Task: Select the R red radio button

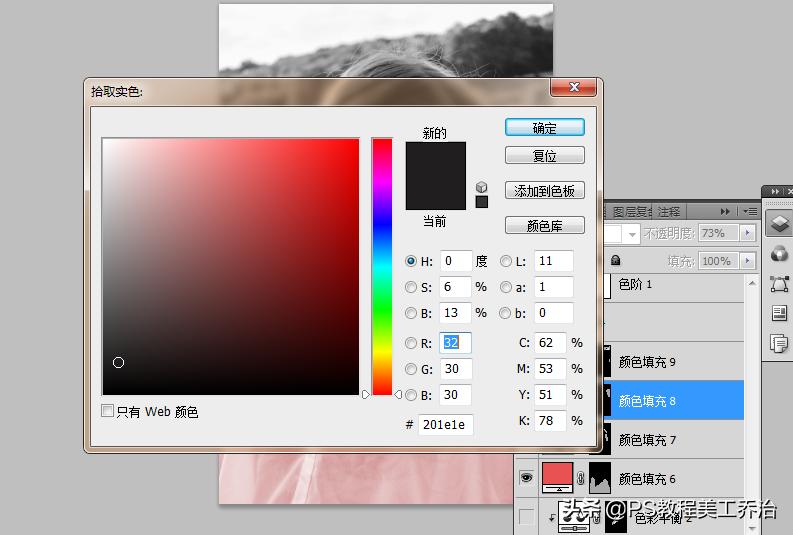Action: (x=411, y=343)
